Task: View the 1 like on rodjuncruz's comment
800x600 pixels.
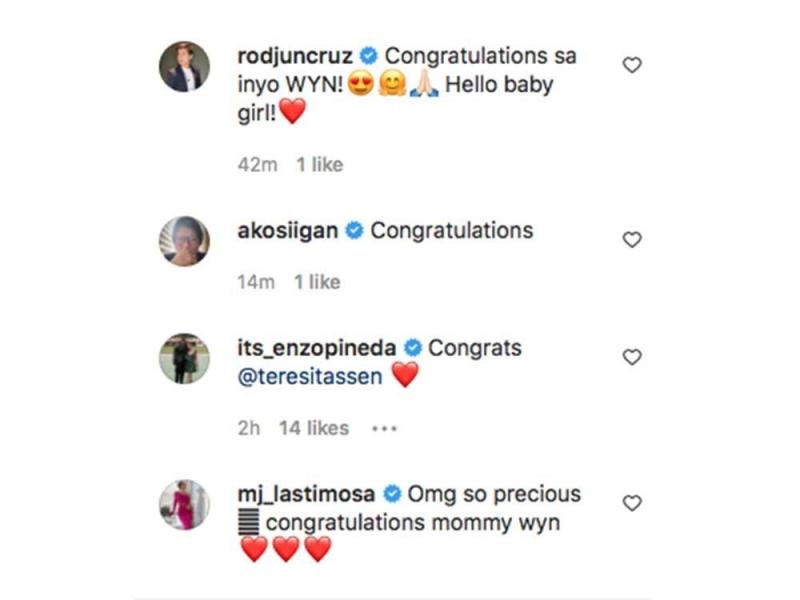Action: click(319, 165)
